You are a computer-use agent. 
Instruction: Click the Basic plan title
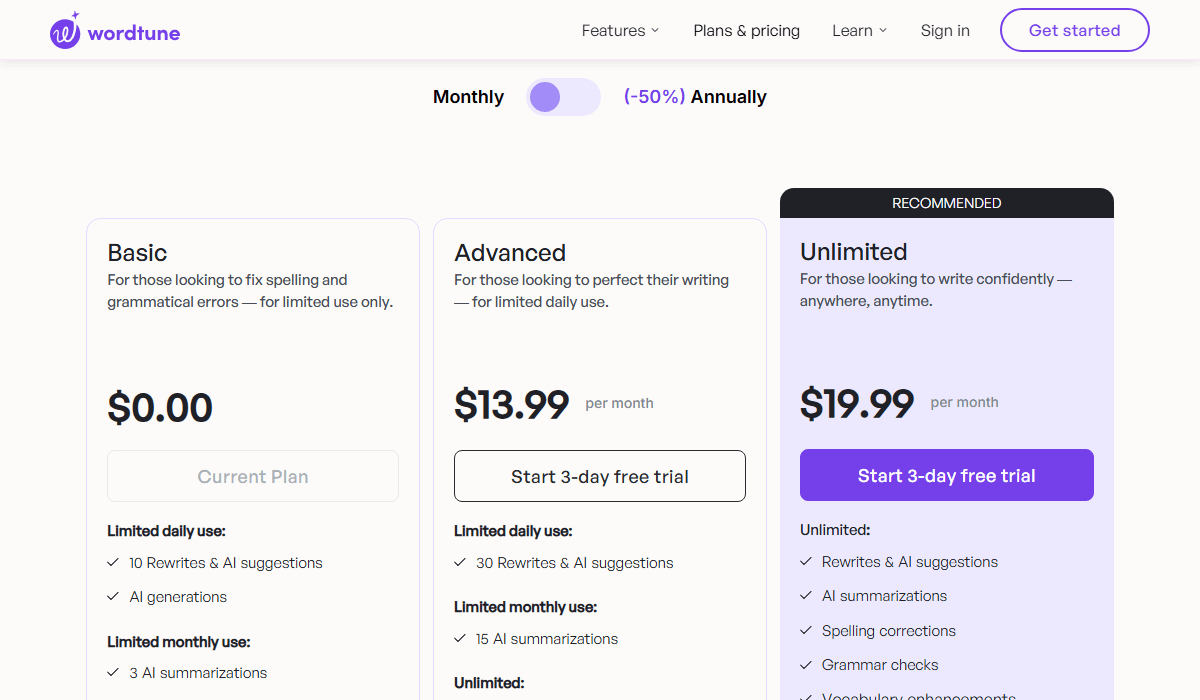click(x=137, y=253)
